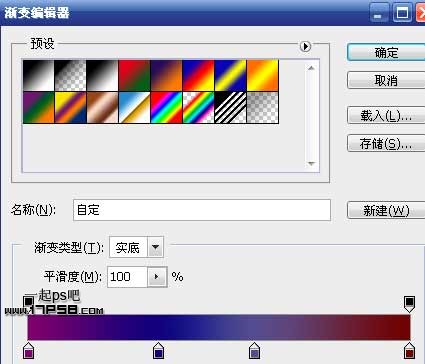Click the 取消 (Cancel) button
Image resolution: width=425 pixels, height=364 pixels.
click(386, 80)
